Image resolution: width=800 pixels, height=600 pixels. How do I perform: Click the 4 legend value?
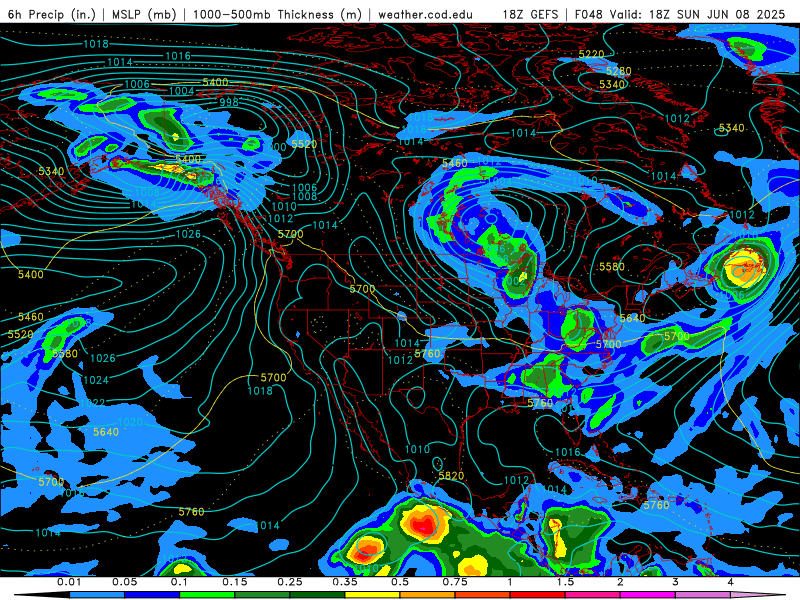(731, 582)
